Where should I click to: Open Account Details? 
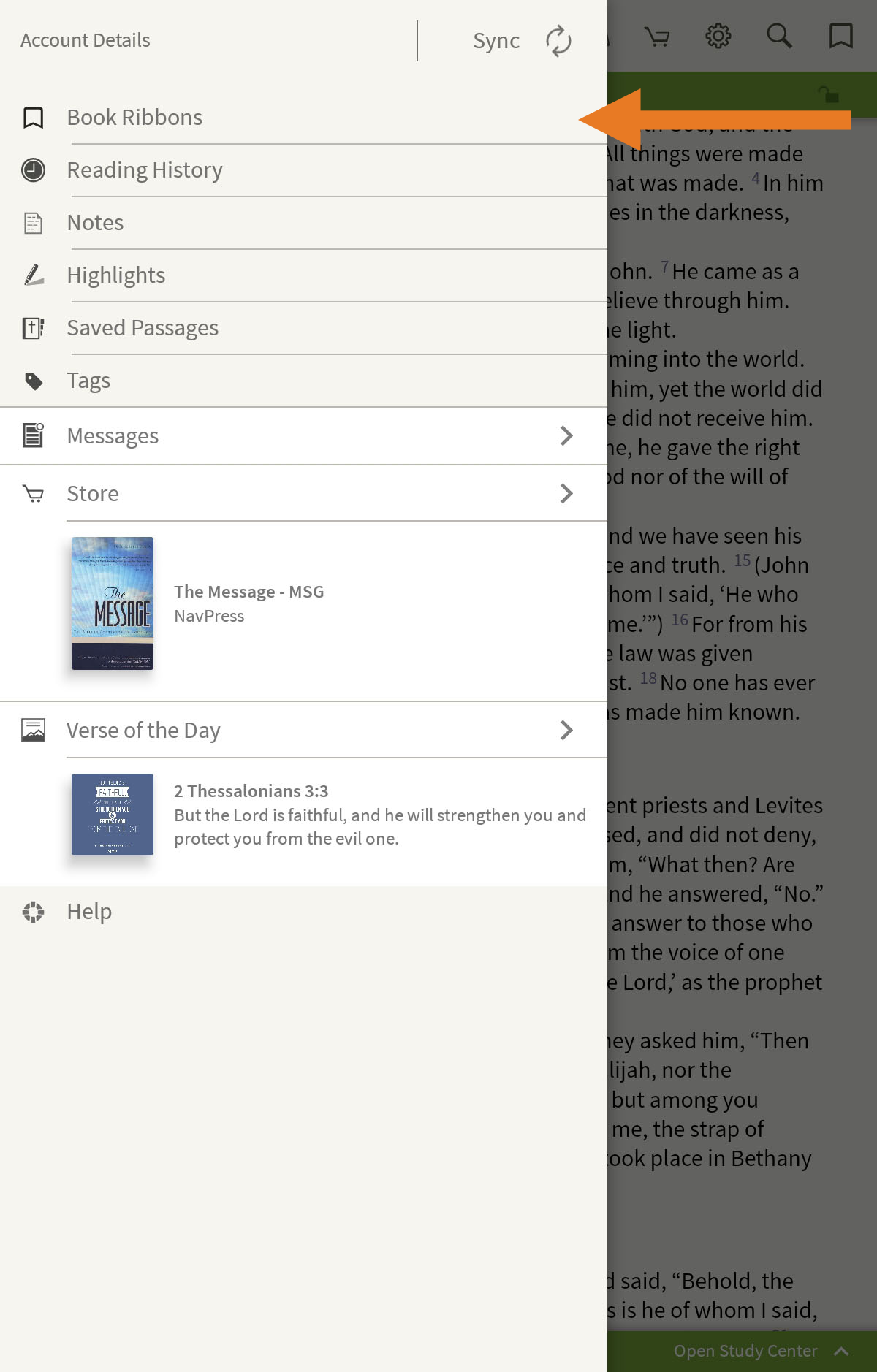pyautogui.click(x=86, y=40)
